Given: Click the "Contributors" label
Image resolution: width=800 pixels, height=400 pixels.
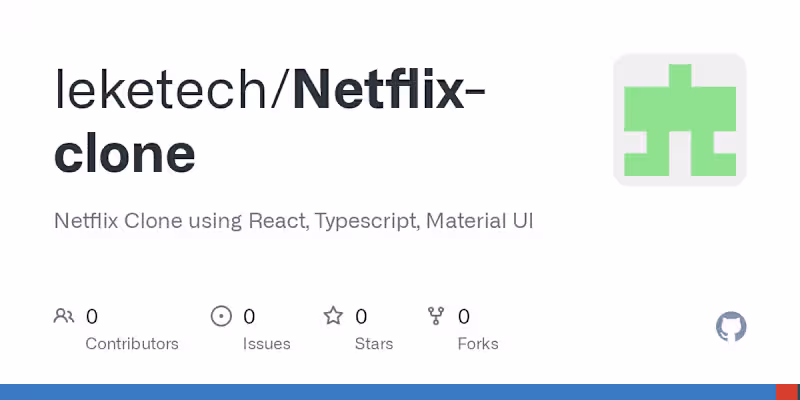Looking at the screenshot, I should 132,344.
